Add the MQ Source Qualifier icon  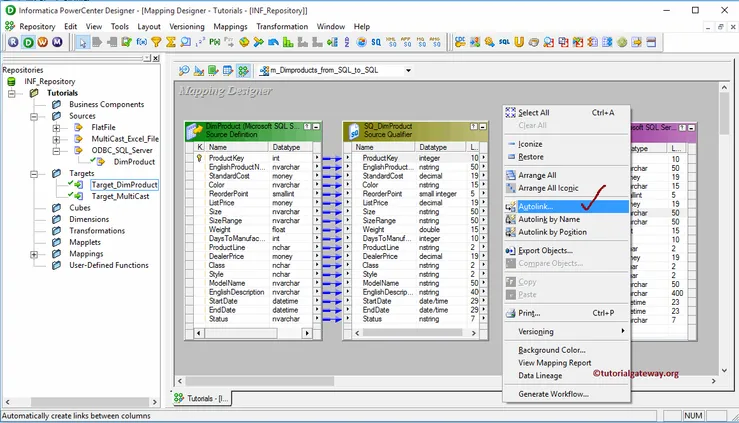point(421,42)
